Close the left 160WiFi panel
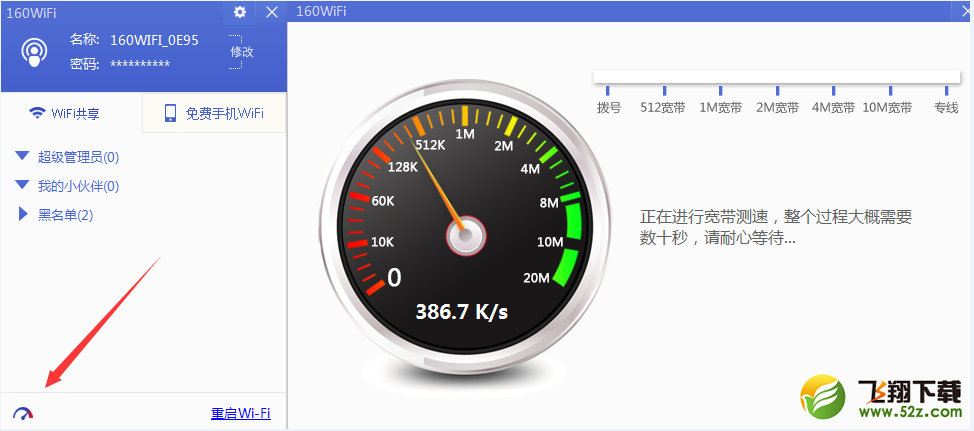This screenshot has height=431, width=974. (272, 12)
